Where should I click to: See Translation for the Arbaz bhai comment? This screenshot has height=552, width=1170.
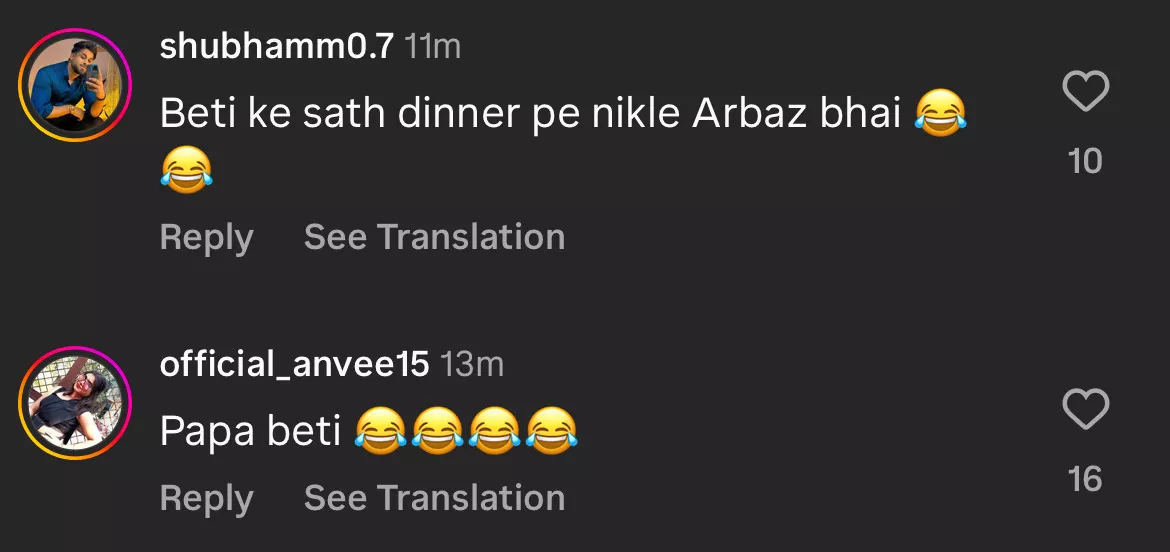[x=434, y=237]
